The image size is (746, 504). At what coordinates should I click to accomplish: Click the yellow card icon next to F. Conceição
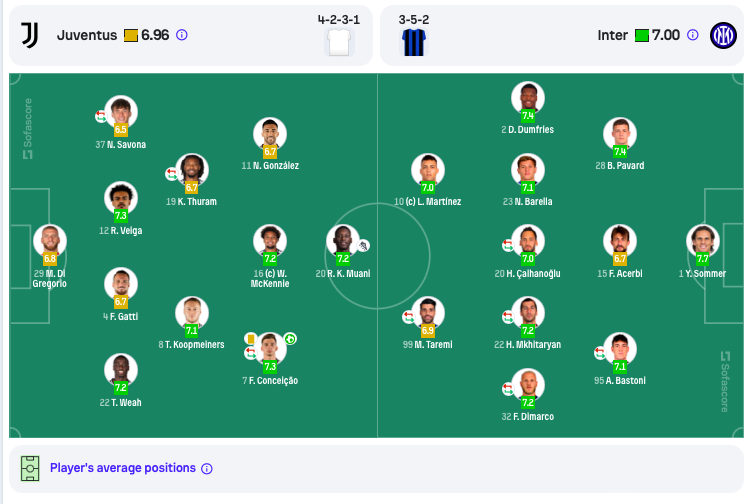tap(250, 339)
